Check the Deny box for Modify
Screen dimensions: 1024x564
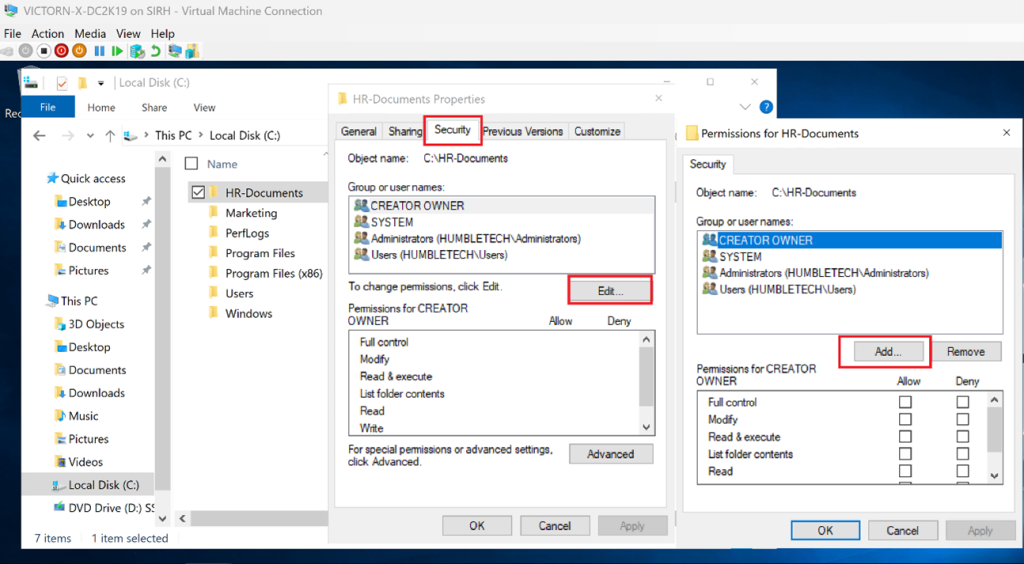962,420
